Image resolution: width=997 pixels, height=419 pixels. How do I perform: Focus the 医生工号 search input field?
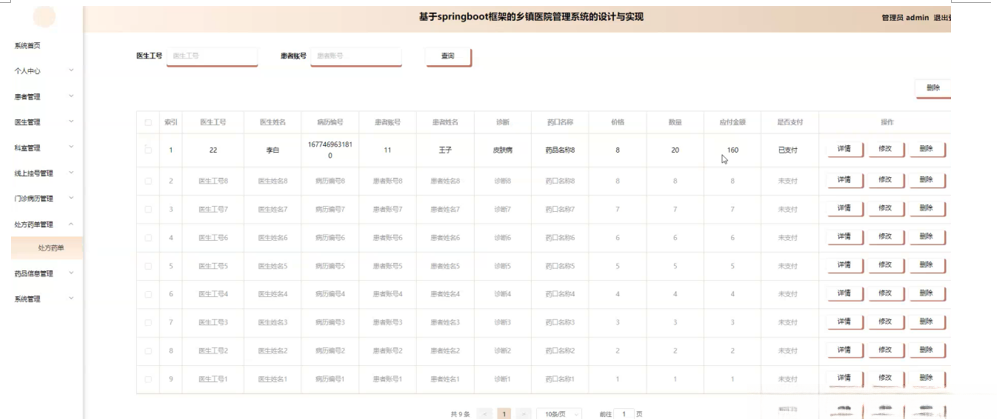point(212,56)
